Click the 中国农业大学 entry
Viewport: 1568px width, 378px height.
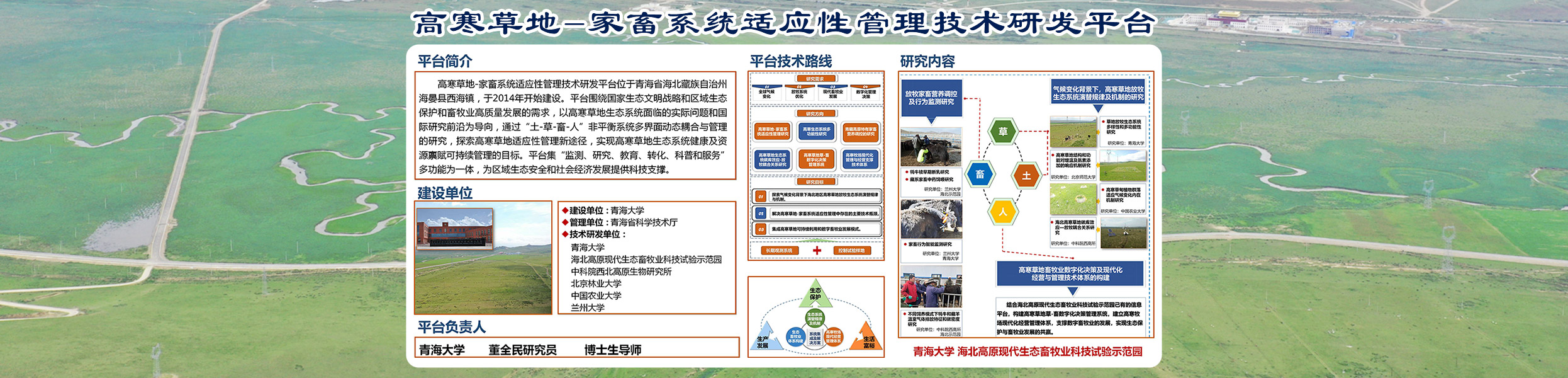click(596, 295)
